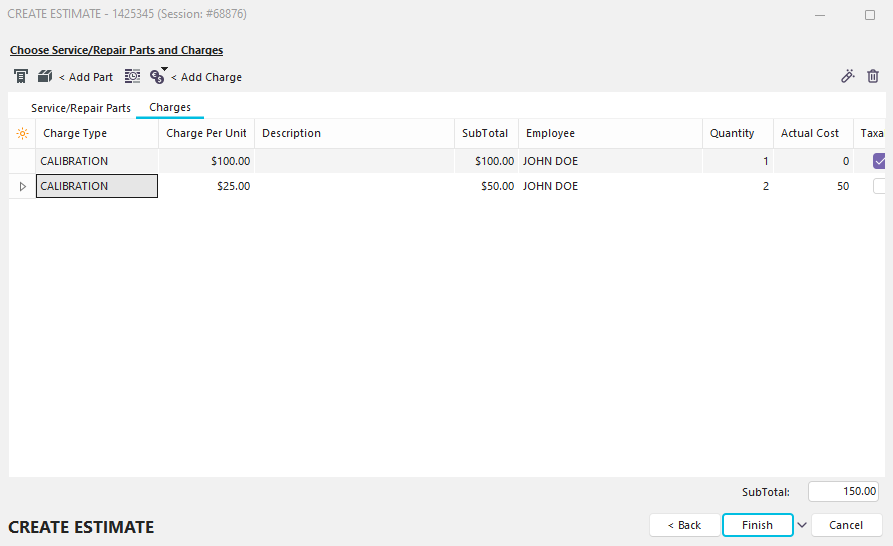
Task: Click the magic wand icon
Action: [848, 76]
